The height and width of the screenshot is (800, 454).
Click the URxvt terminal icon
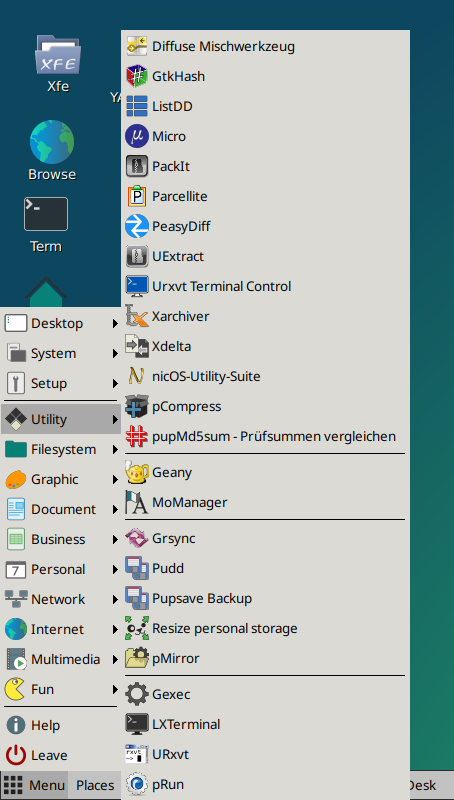pyautogui.click(x=137, y=755)
